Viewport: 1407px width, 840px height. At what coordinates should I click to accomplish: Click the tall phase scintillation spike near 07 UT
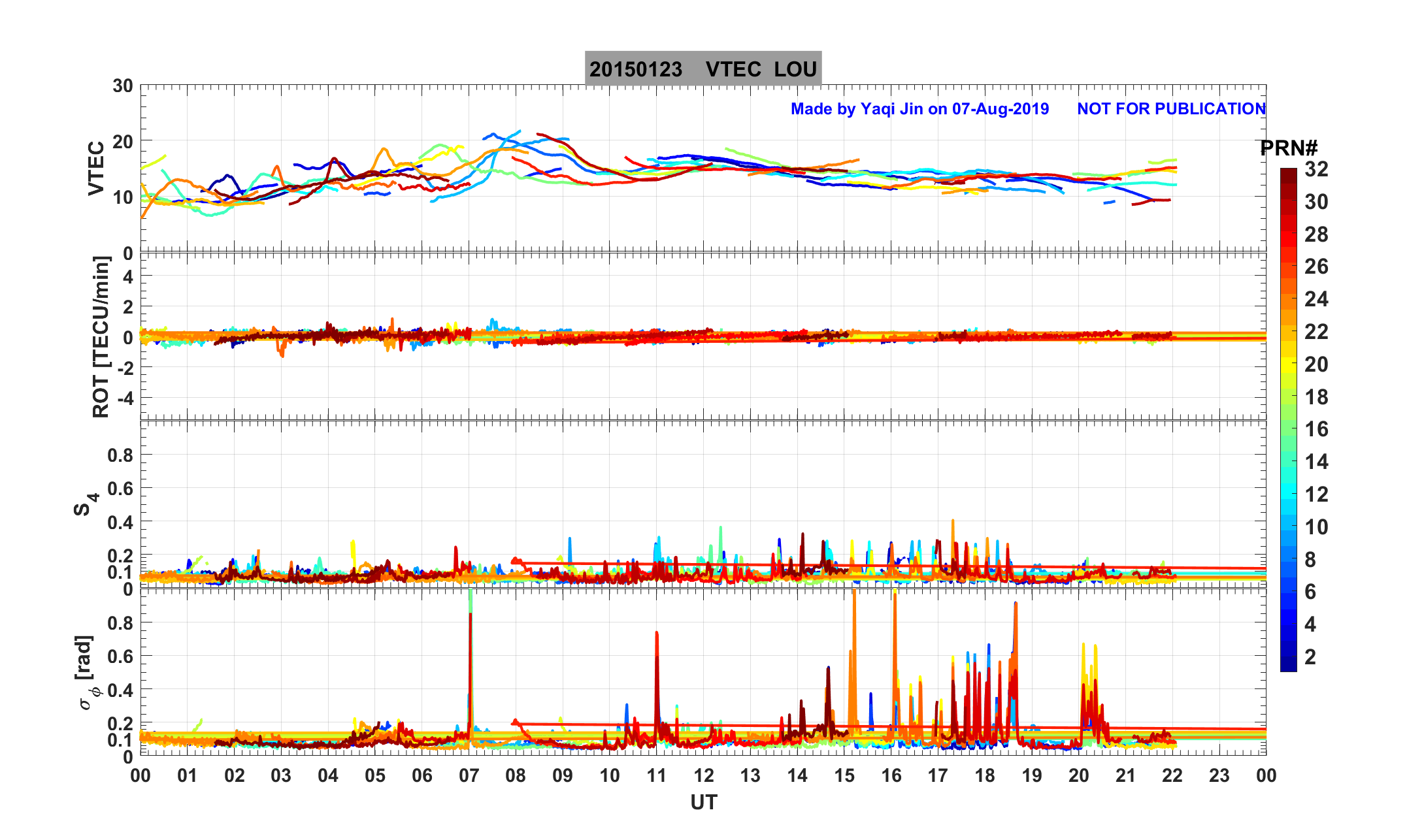(471, 653)
